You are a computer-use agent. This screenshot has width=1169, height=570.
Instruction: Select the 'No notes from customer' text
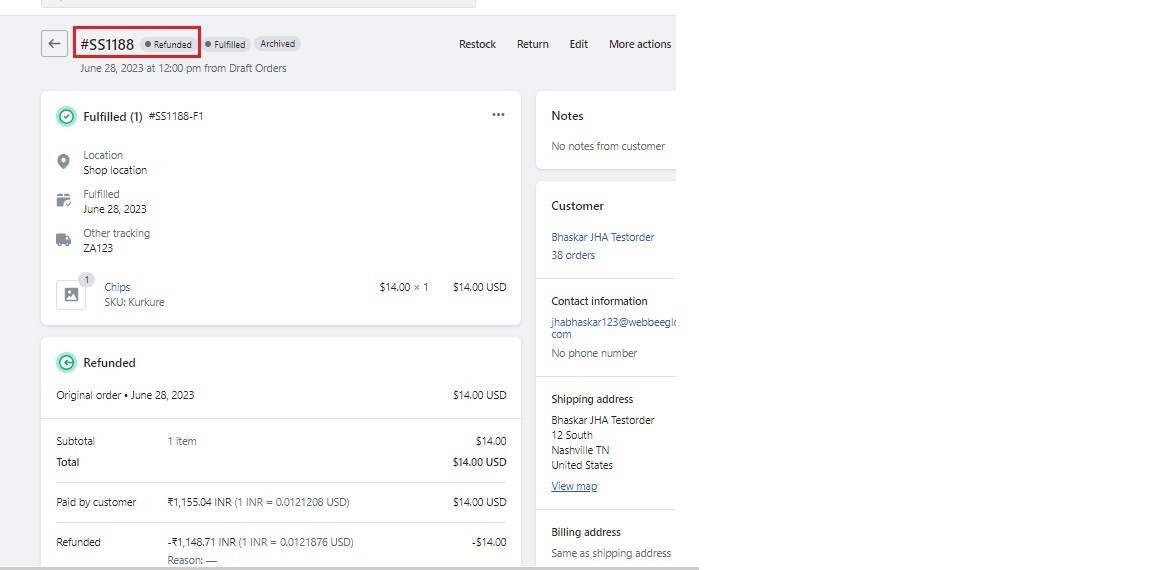[608, 146]
